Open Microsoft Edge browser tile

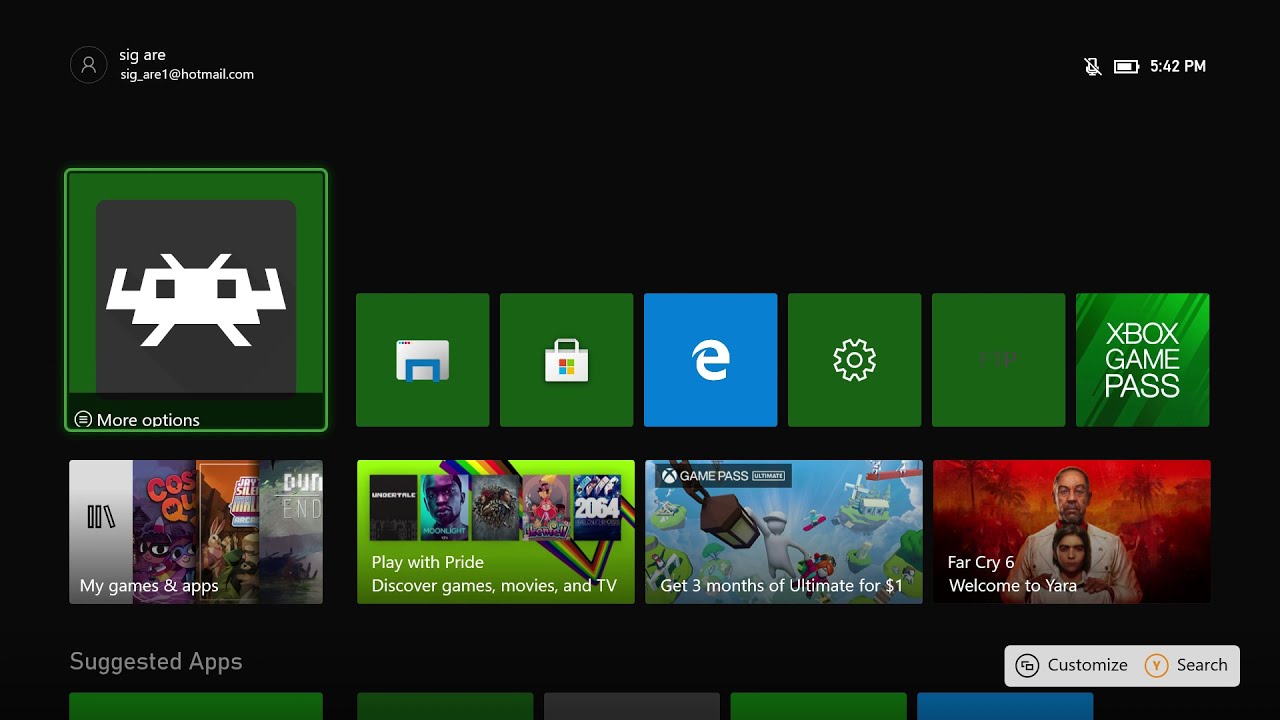tap(711, 360)
